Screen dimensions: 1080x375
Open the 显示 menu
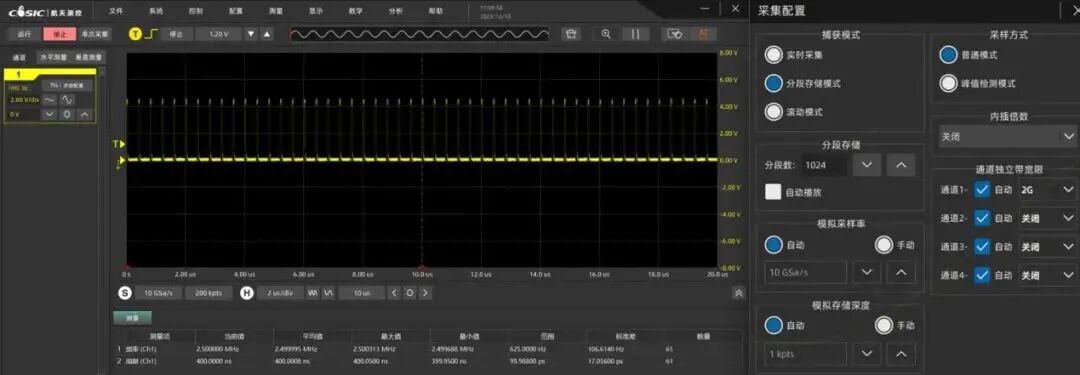coord(315,11)
